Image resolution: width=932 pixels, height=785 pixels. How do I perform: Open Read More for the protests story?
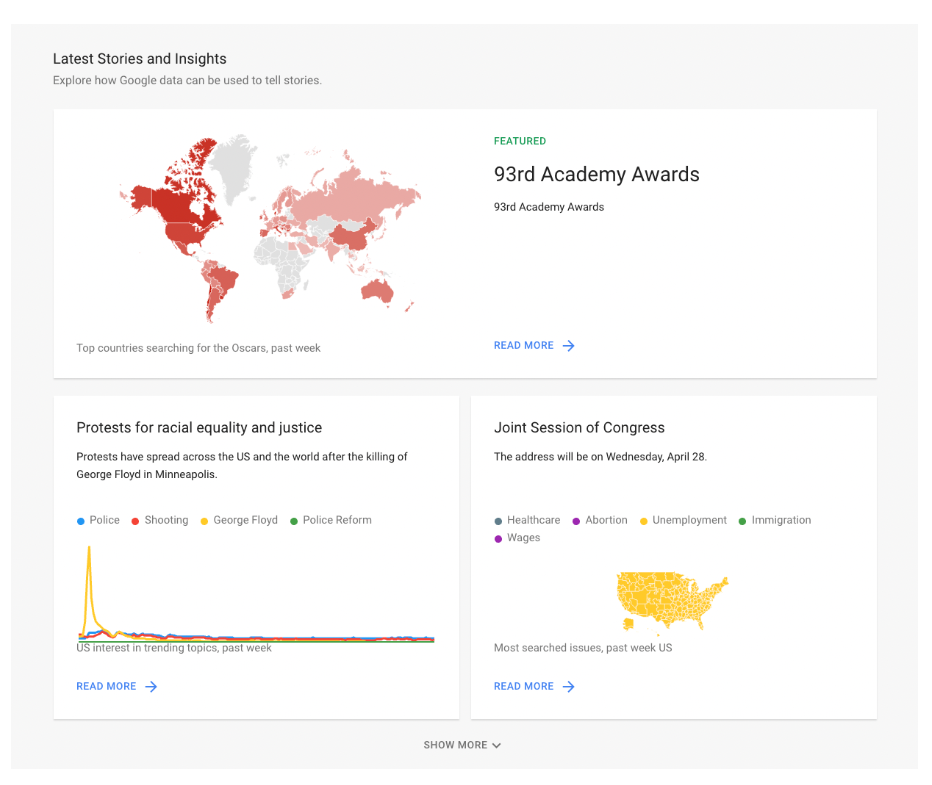[x=106, y=687]
